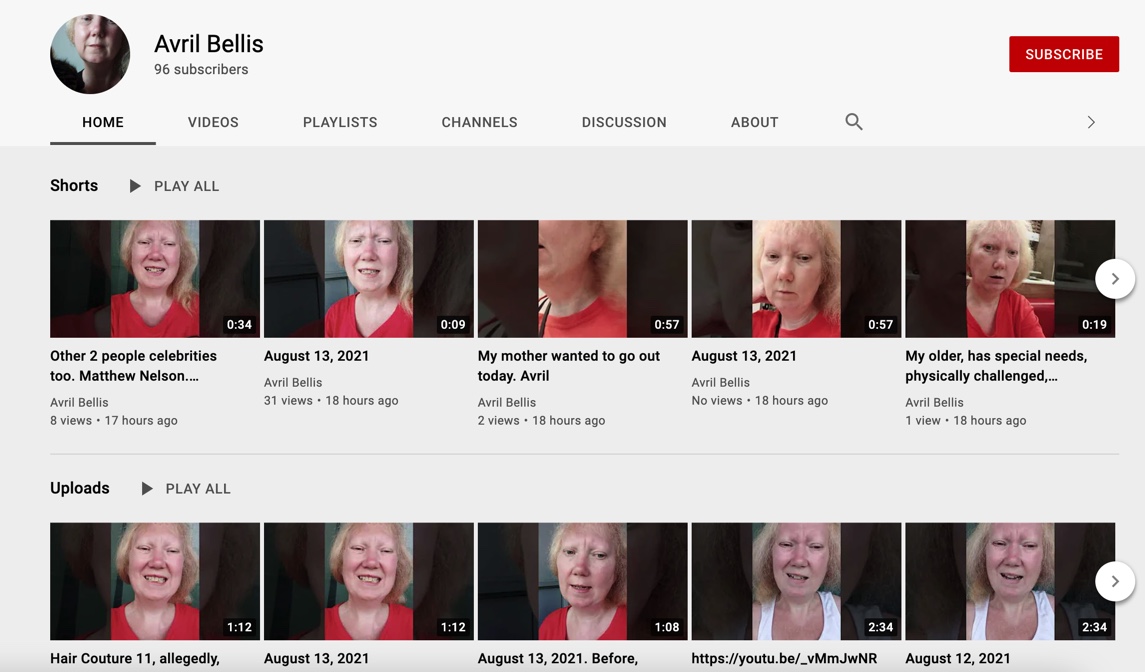Click the Shorts section heading
The height and width of the screenshot is (672, 1145).
pyautogui.click(x=74, y=186)
